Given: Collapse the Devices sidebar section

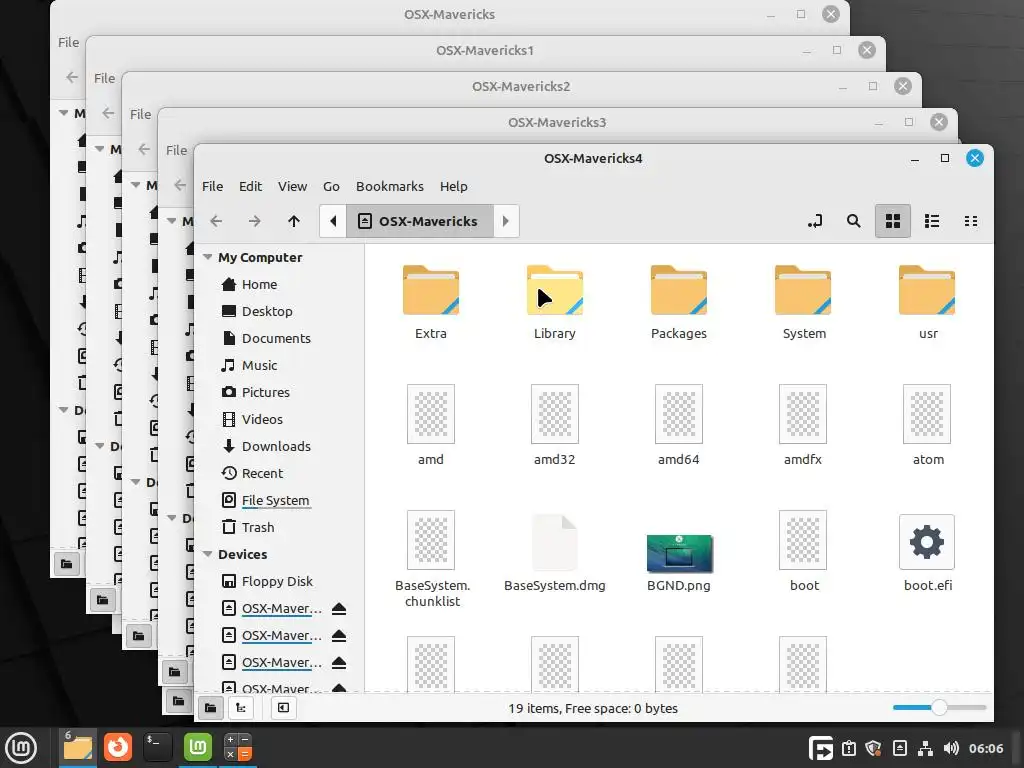Looking at the screenshot, I should 208,554.
